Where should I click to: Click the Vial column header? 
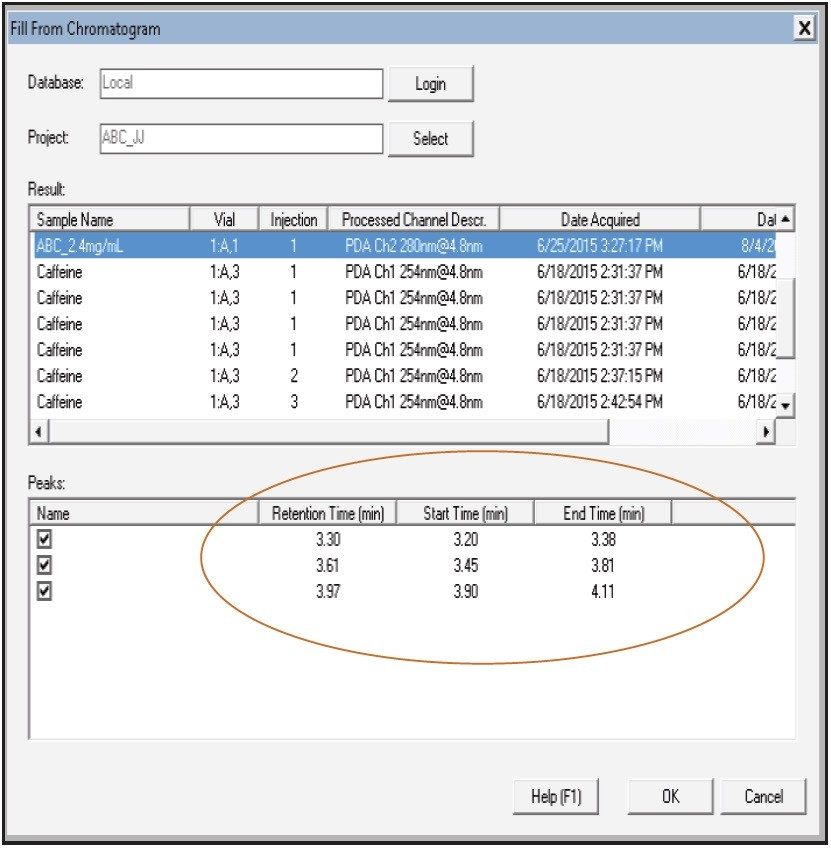click(224, 220)
